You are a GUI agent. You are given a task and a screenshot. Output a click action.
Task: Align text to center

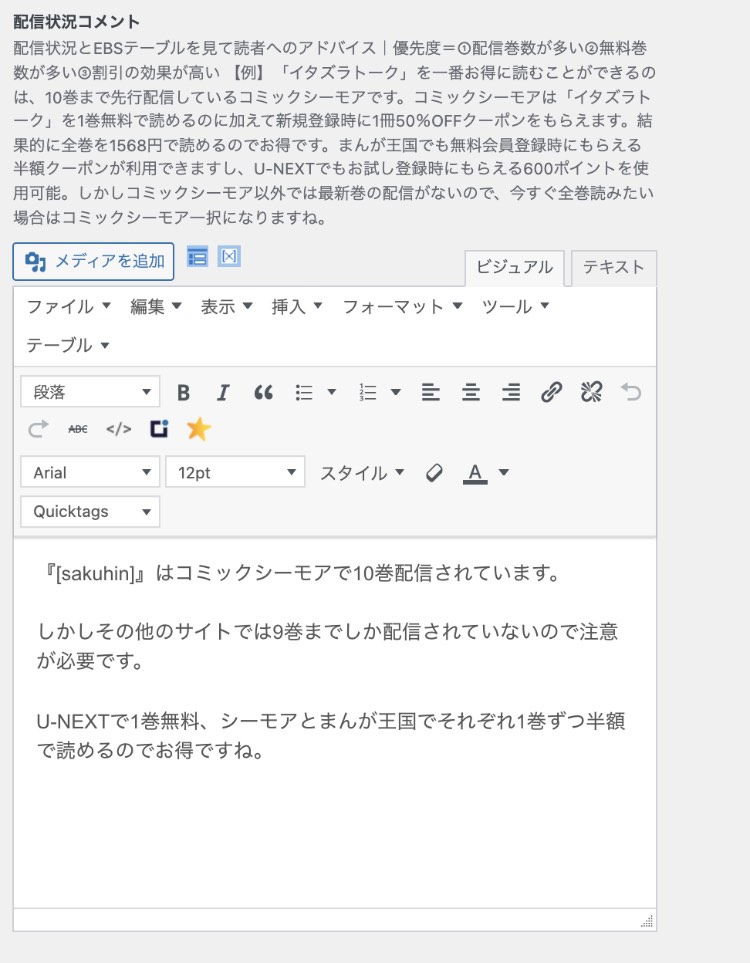(x=471, y=393)
